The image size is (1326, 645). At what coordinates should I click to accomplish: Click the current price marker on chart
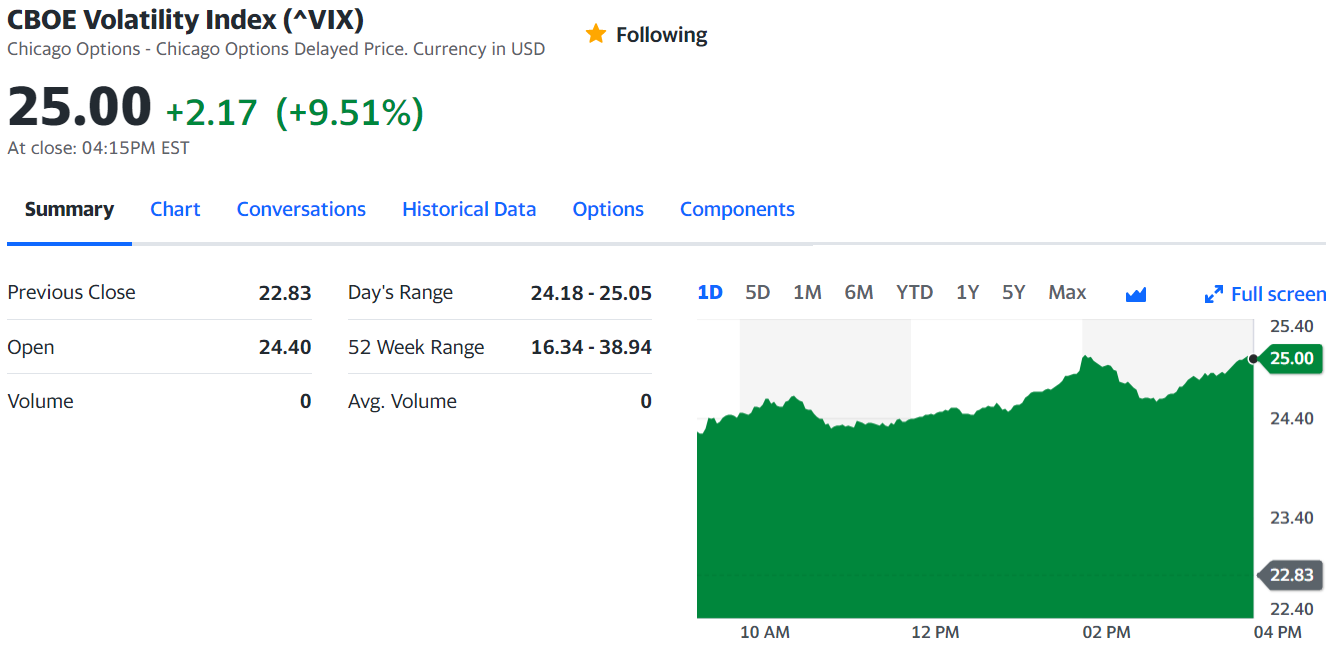1253,358
